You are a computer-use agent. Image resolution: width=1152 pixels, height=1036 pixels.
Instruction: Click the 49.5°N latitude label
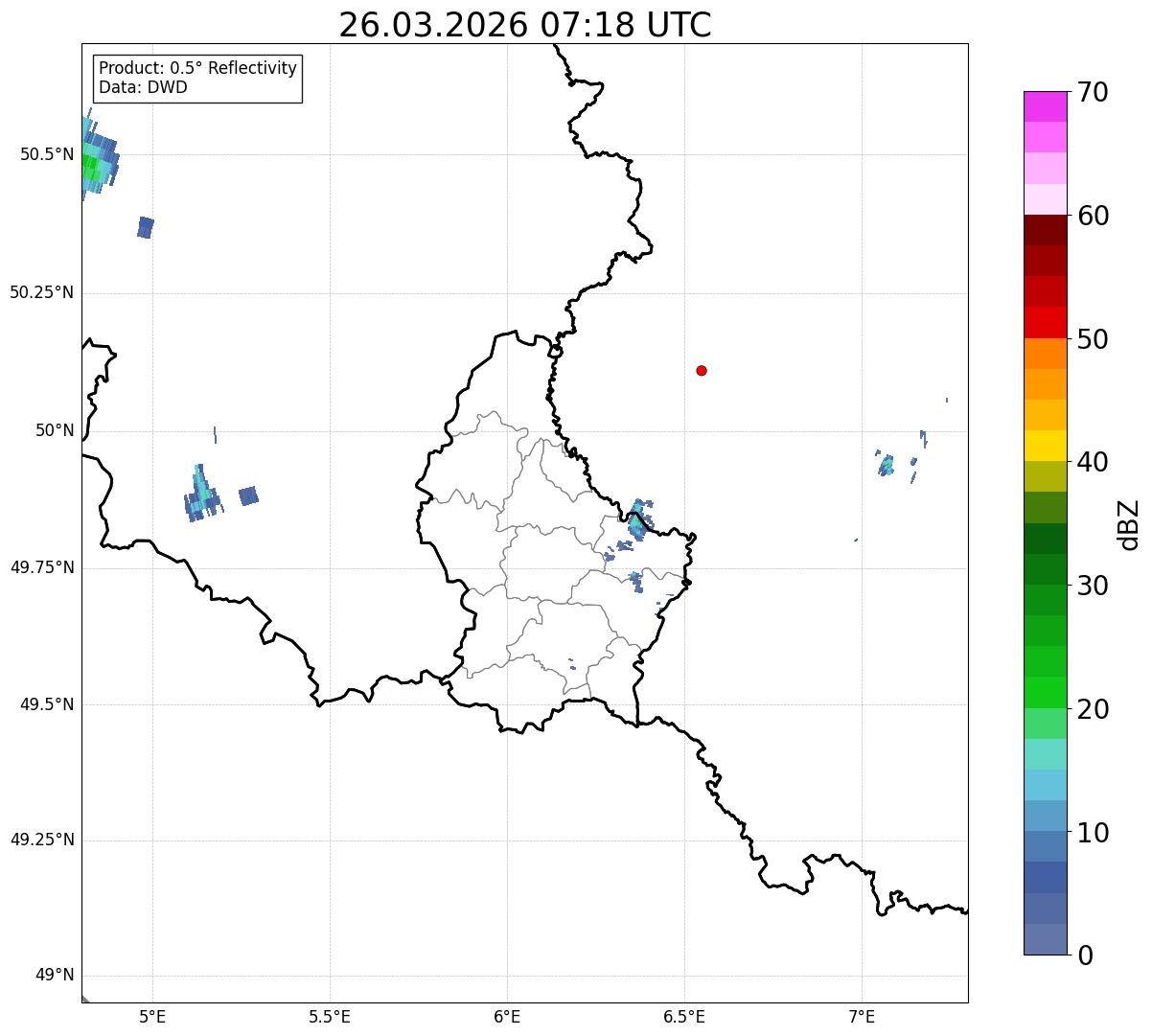(x=46, y=704)
